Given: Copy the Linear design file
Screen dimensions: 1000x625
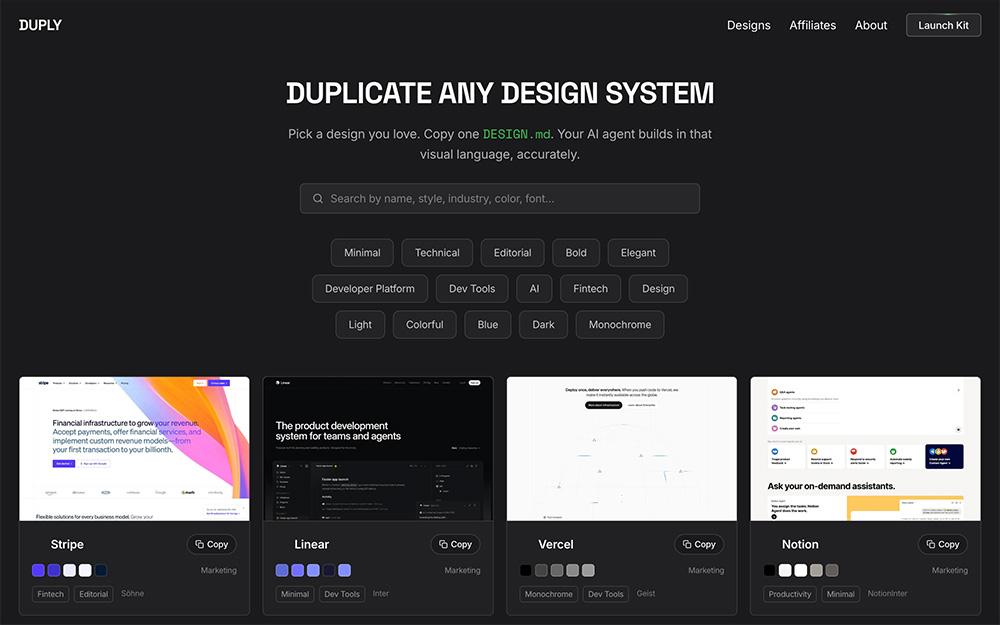Looking at the screenshot, I should pos(455,544).
